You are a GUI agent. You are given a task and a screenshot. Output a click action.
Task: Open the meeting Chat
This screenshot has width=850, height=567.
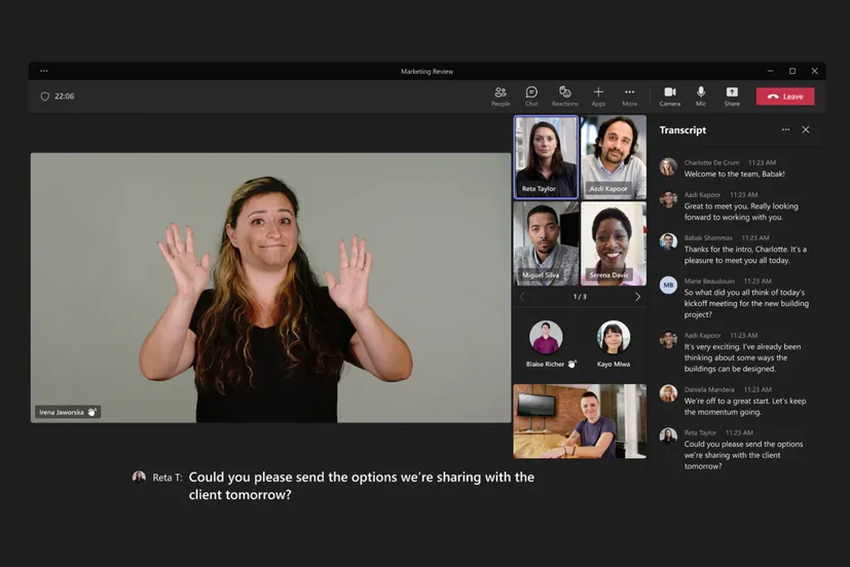coord(531,95)
